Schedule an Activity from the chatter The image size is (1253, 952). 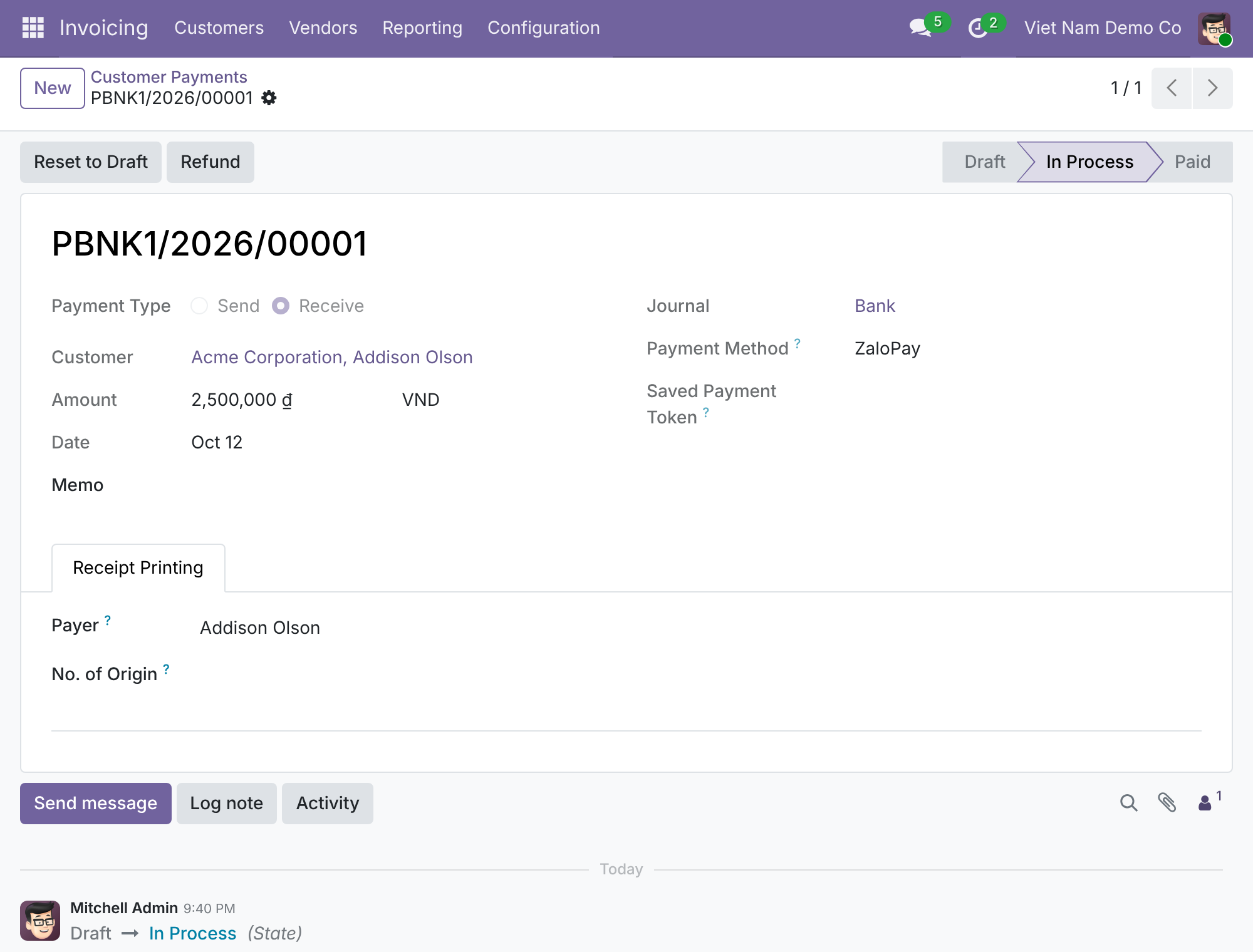328,803
